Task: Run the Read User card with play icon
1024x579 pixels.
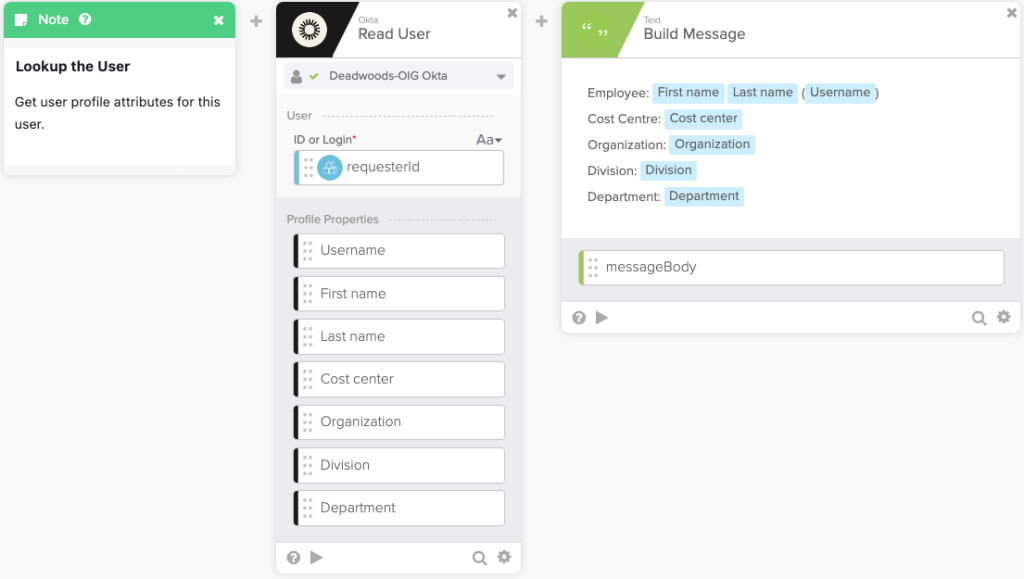Action: pyautogui.click(x=317, y=558)
